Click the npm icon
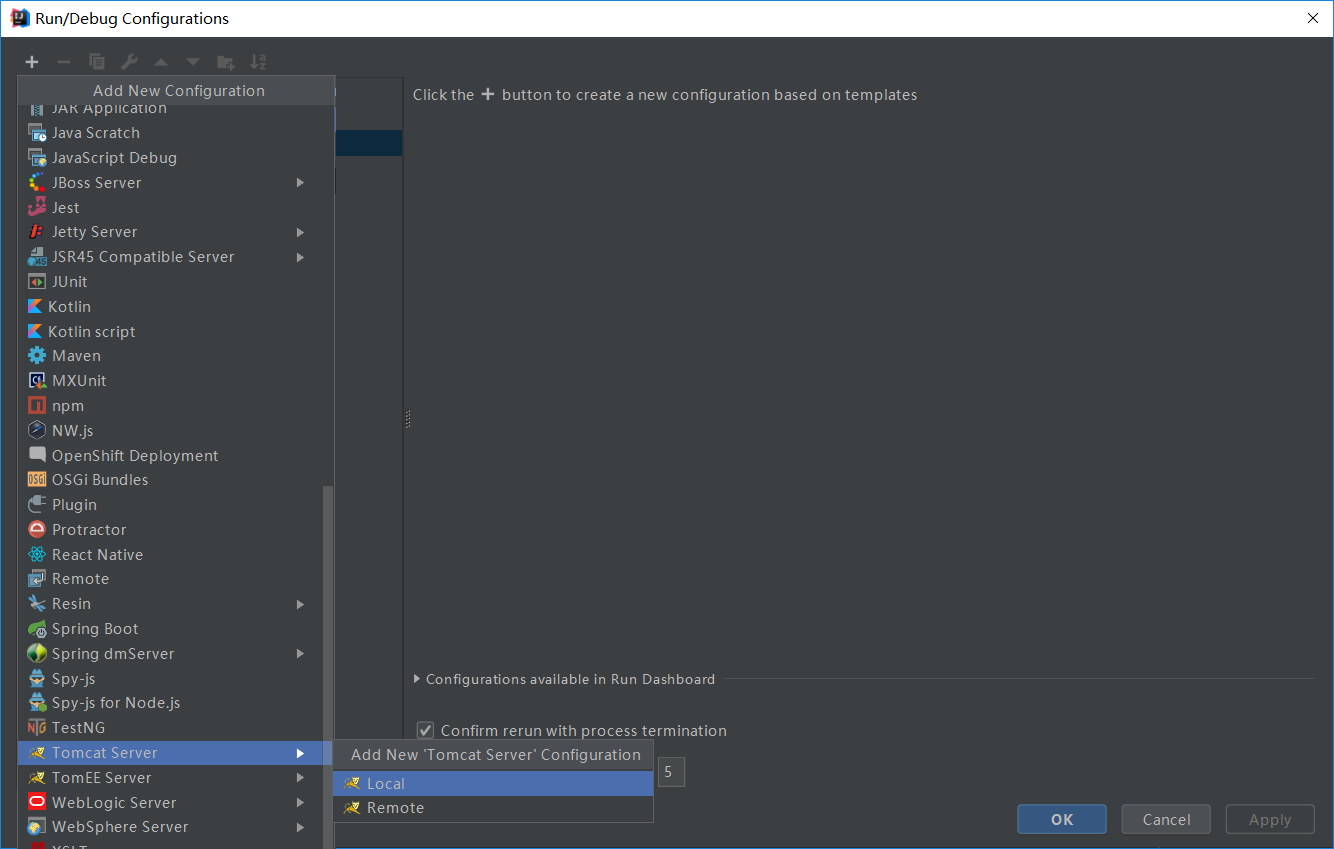 tap(37, 406)
